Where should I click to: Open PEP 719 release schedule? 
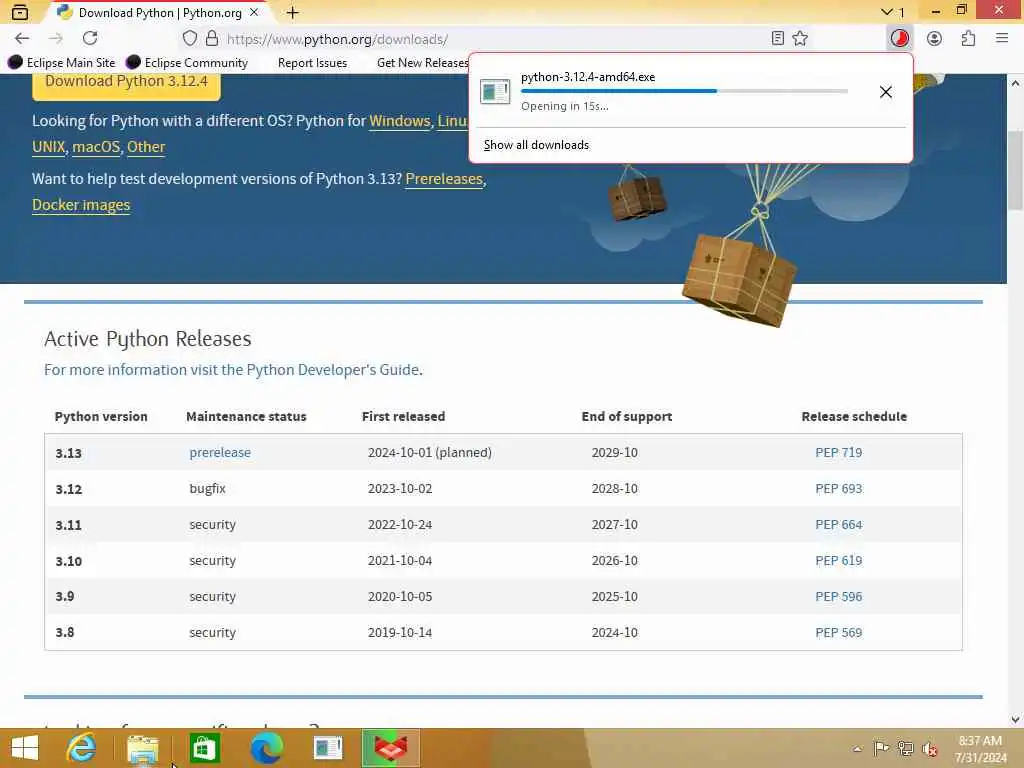[x=839, y=453]
